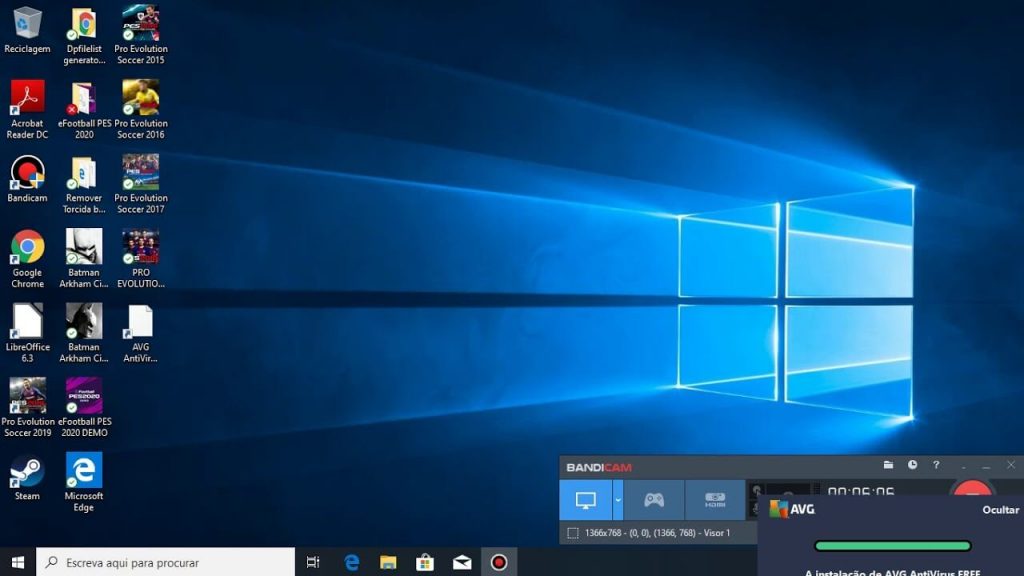The width and height of the screenshot is (1024, 576).
Task: Open Pro Evolution Soccer 2015
Action: 140,25
